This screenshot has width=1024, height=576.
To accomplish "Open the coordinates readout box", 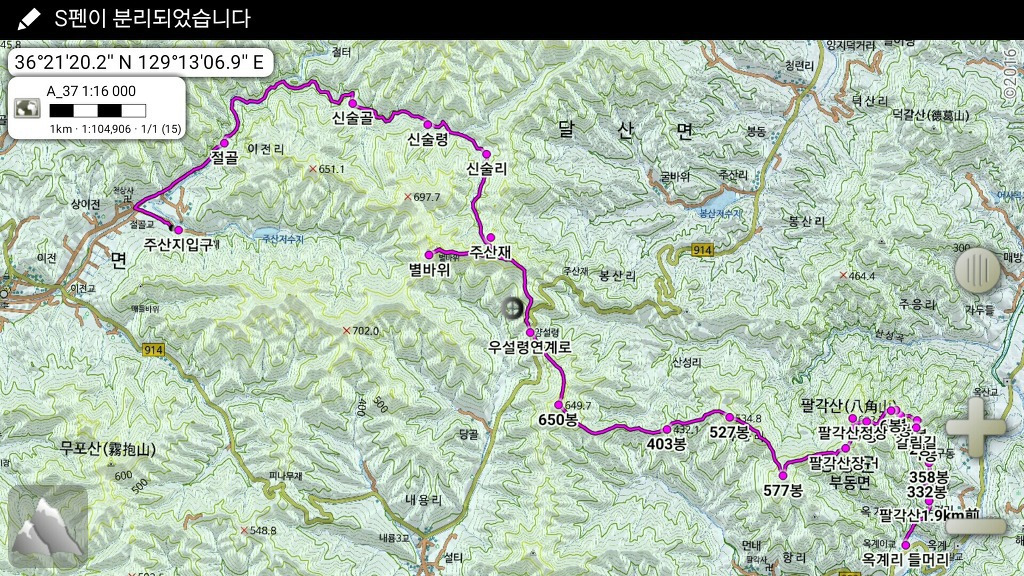I will click(139, 62).
